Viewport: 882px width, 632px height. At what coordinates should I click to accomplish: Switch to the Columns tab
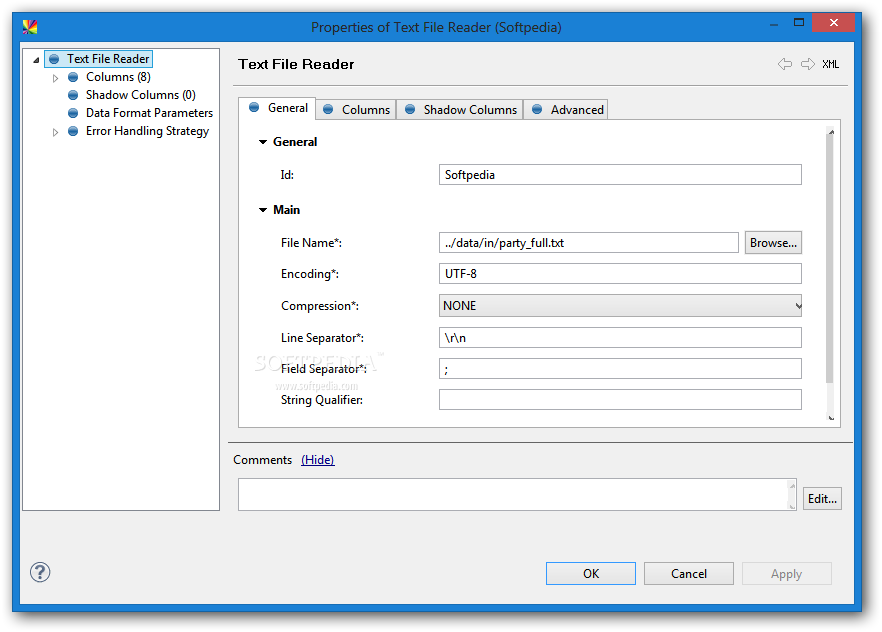click(356, 110)
